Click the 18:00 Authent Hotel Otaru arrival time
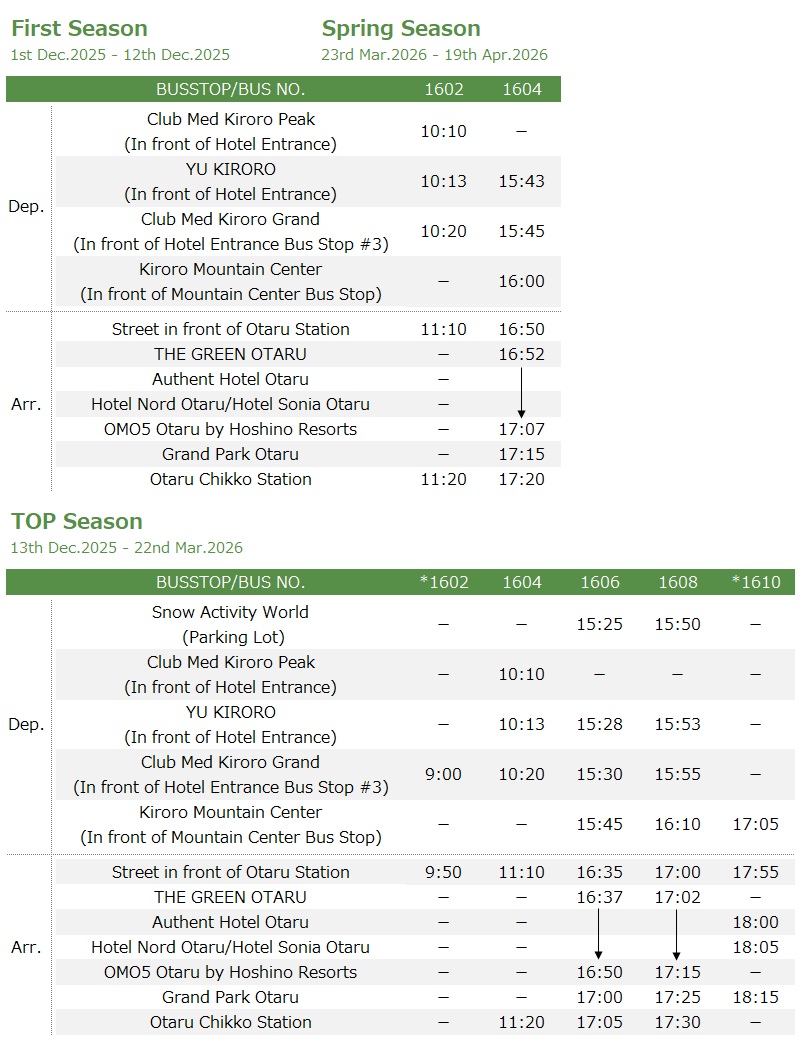Image resolution: width=801 pixels, height=1045 pixels. [x=755, y=922]
